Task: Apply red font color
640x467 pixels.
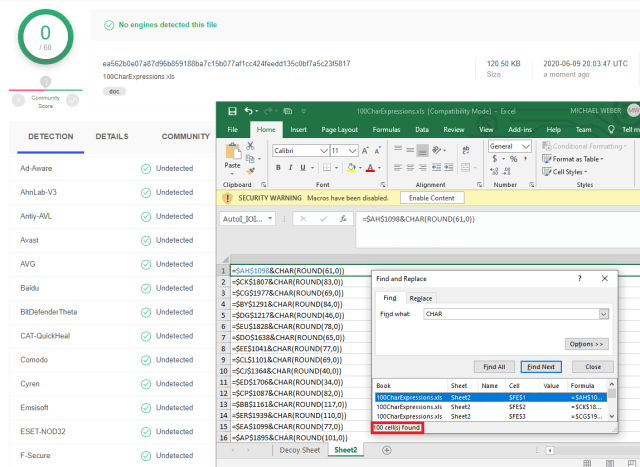Action: click(370, 167)
